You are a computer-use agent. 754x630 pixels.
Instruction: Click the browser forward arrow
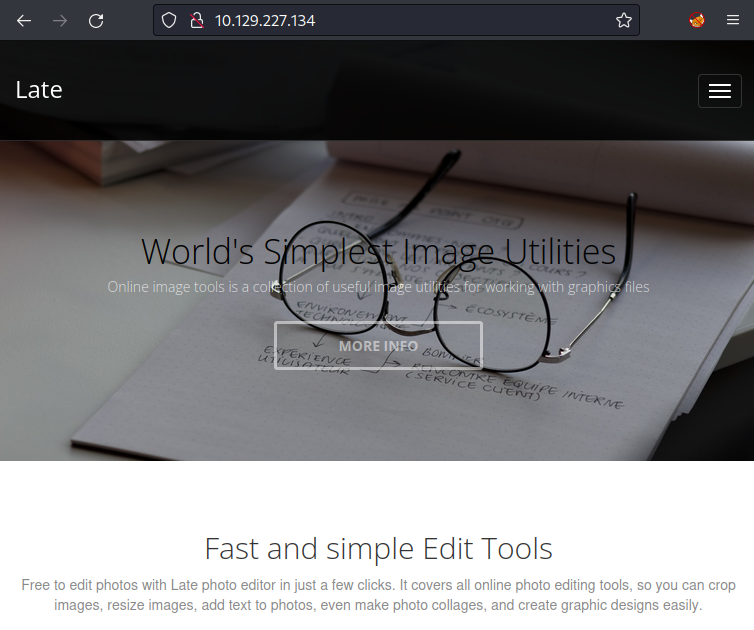(x=60, y=21)
